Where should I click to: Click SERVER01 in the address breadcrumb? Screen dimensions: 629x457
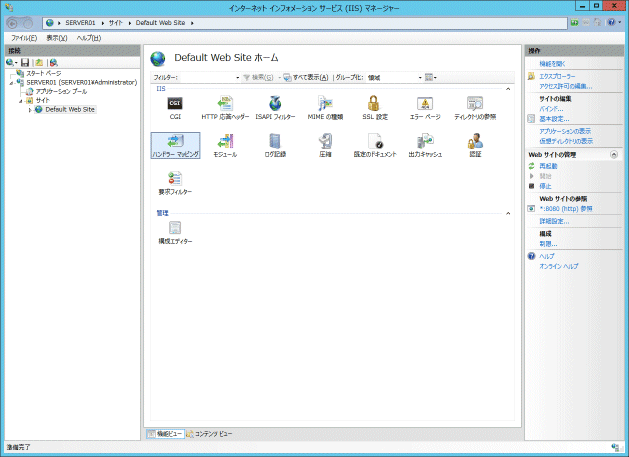[80, 23]
